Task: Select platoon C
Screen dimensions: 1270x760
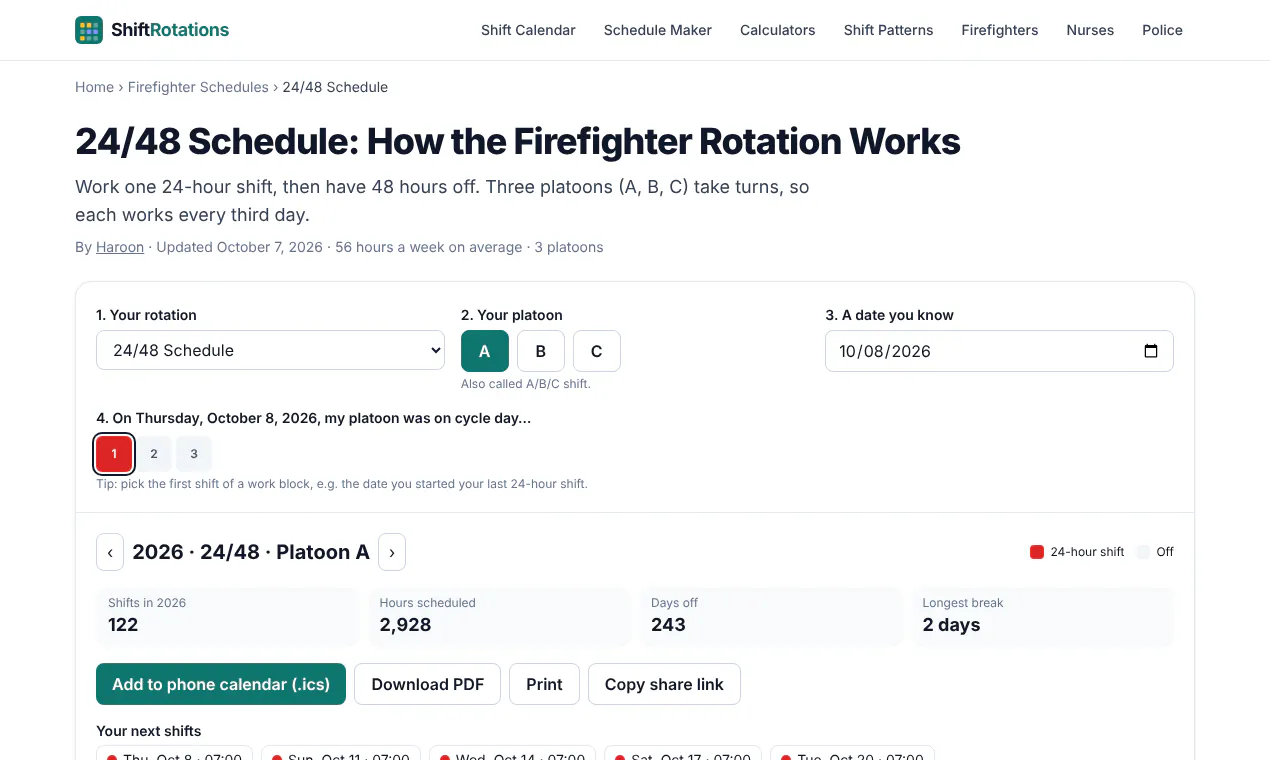Action: point(597,351)
